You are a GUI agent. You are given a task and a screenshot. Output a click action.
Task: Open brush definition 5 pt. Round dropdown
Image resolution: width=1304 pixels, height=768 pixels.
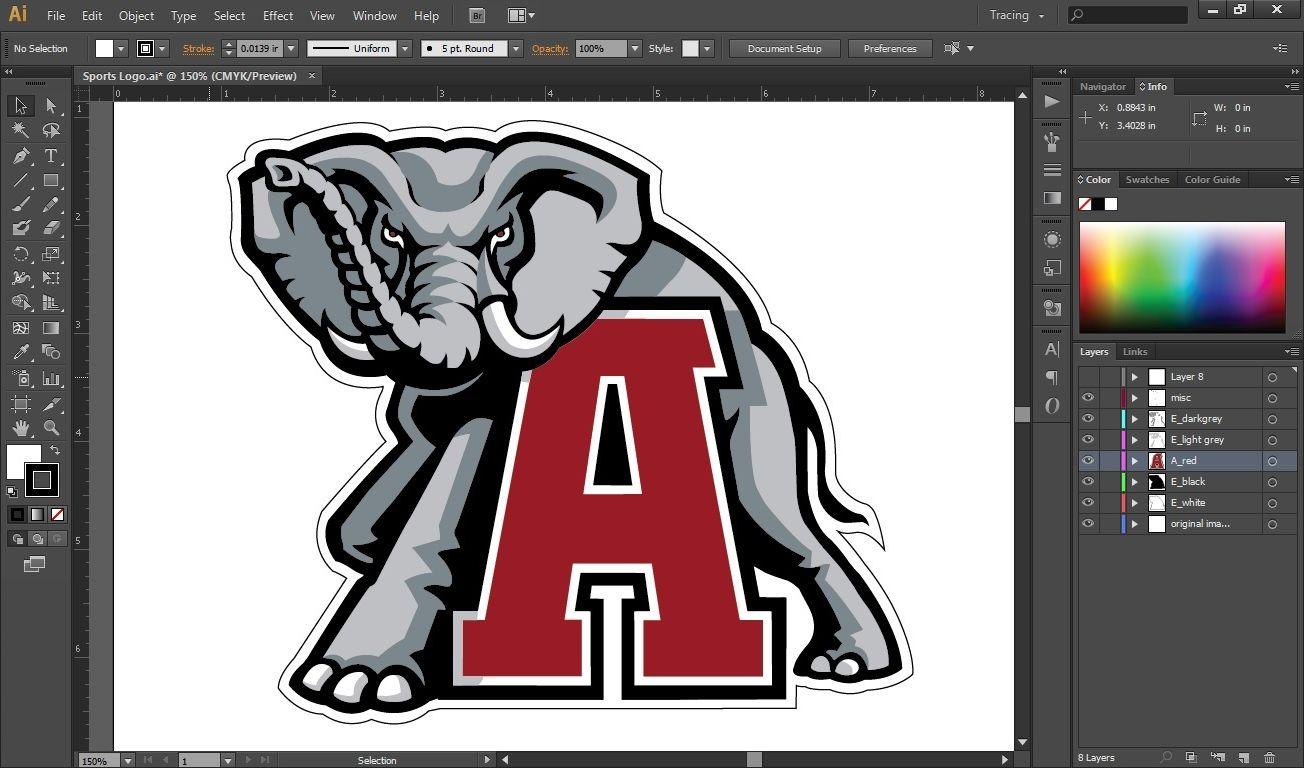pyautogui.click(x=515, y=48)
